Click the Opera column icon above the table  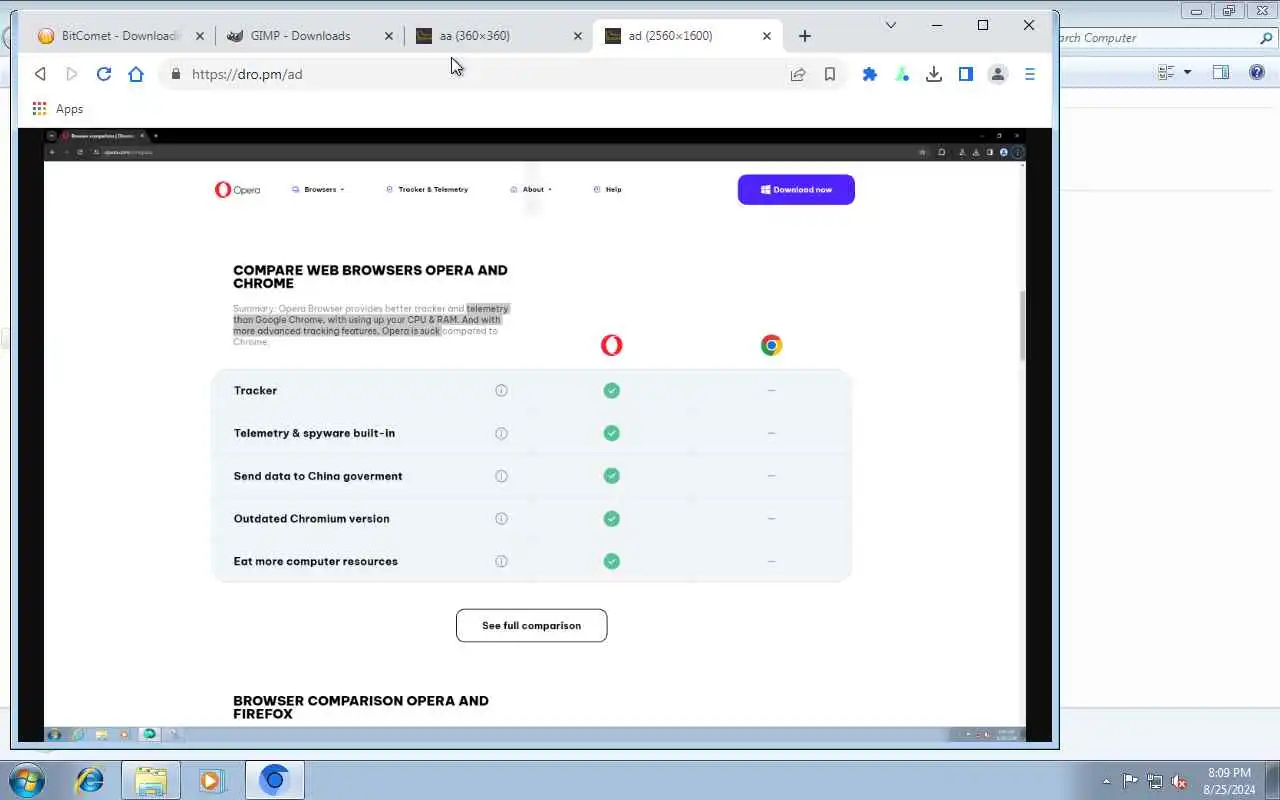(611, 345)
